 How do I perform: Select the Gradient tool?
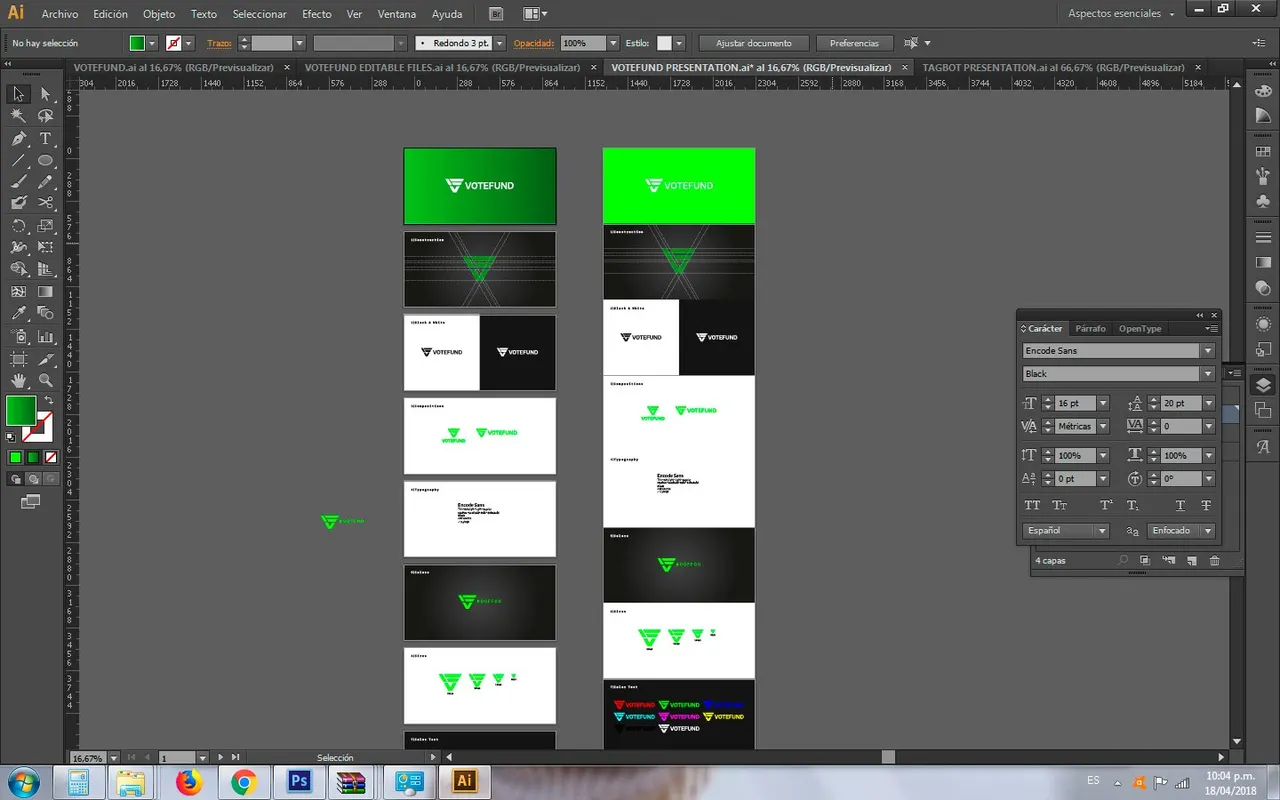45,292
